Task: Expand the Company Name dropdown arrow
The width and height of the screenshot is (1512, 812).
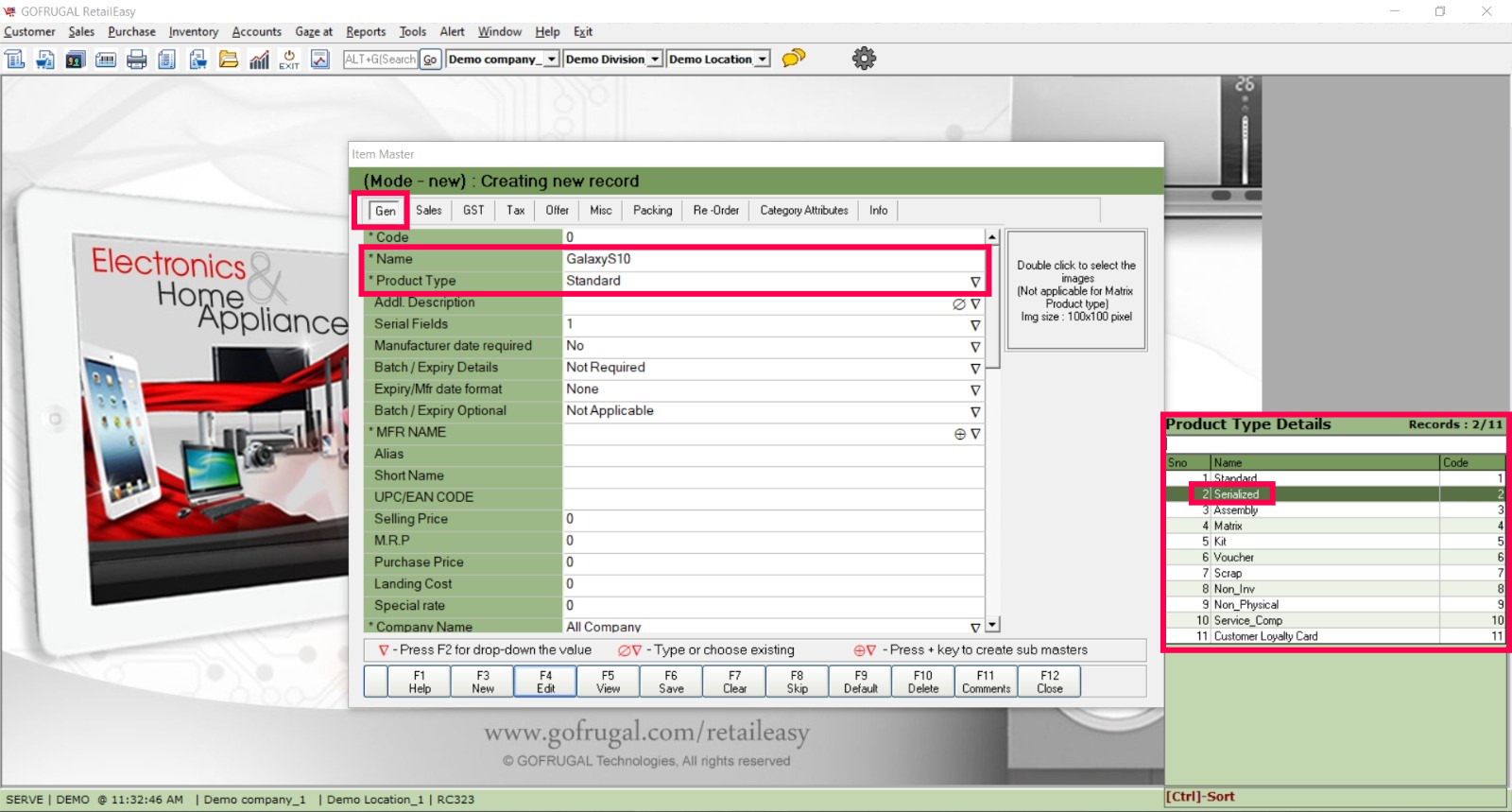Action: coord(975,628)
